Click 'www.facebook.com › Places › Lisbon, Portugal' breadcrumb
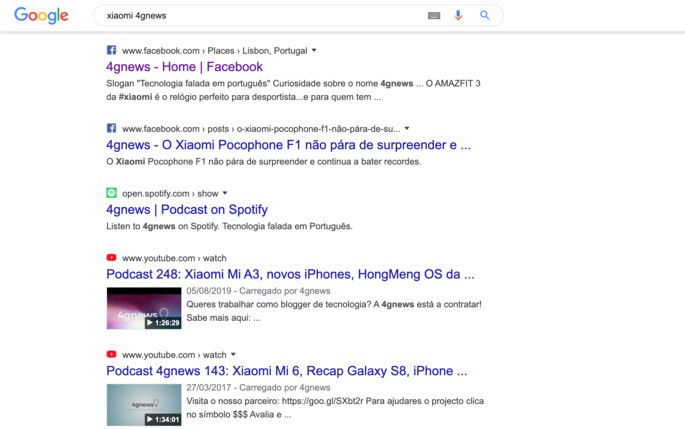 click(x=214, y=51)
